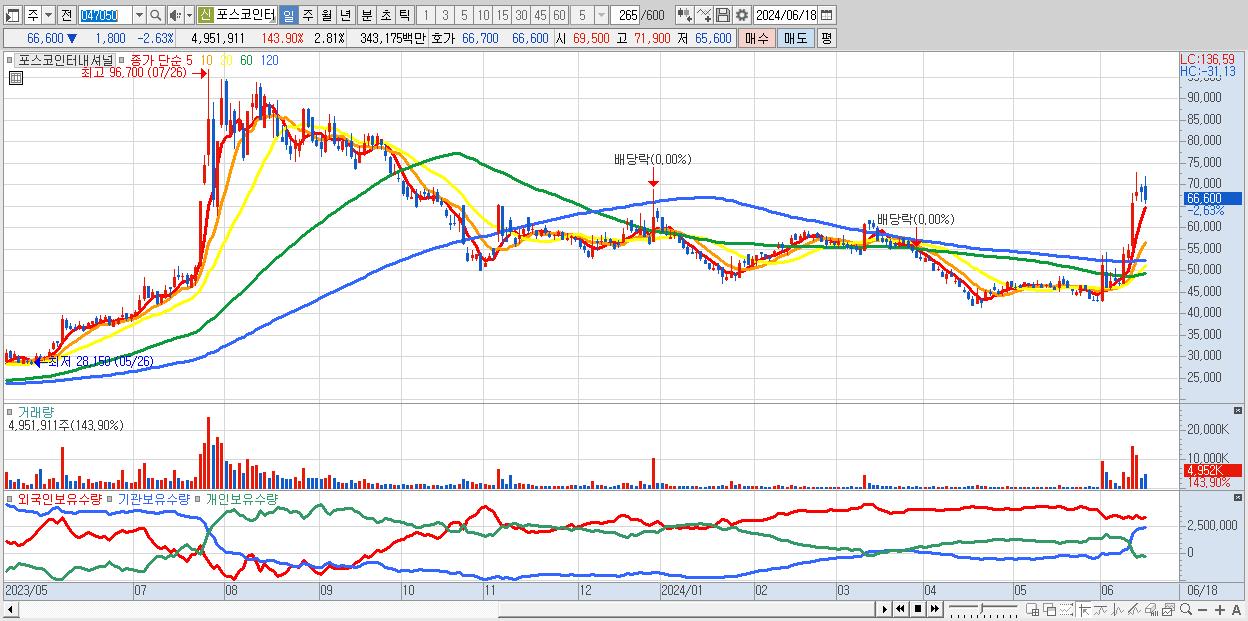The image size is (1248, 621).
Task: Click the 평 button next to 매도
Action: tap(826, 38)
